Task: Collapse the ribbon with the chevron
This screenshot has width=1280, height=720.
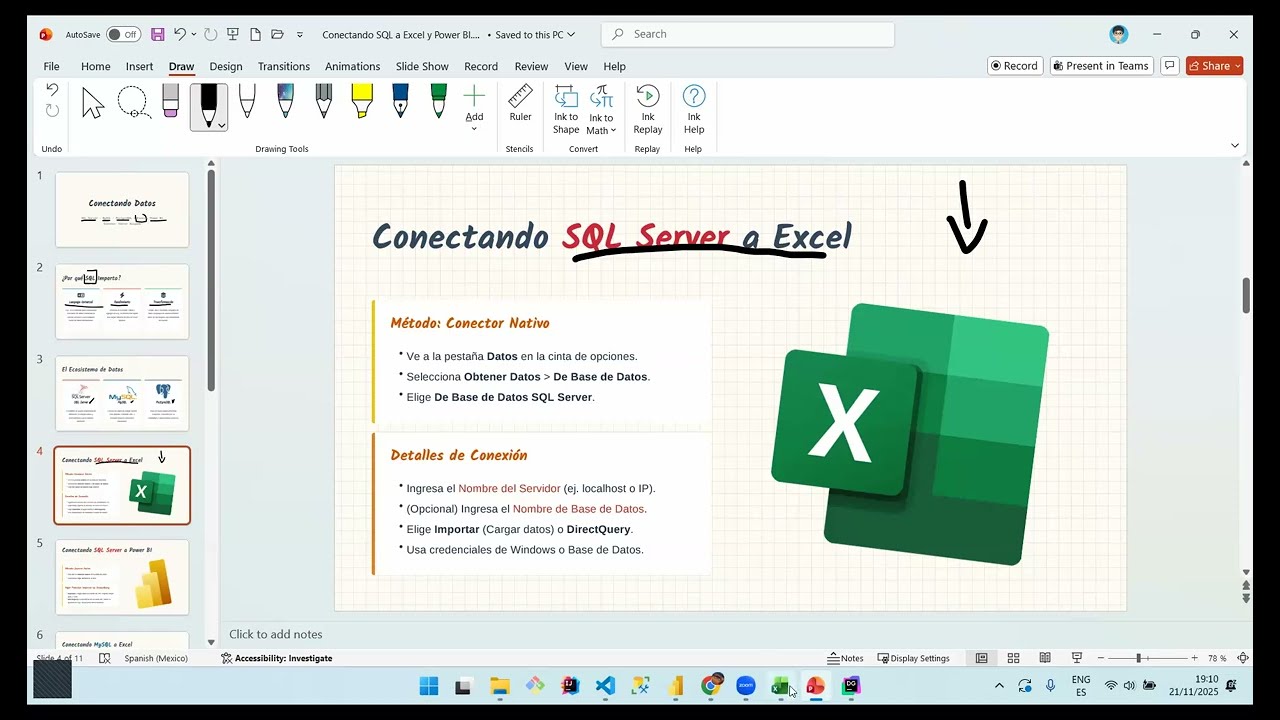Action: (1235, 146)
